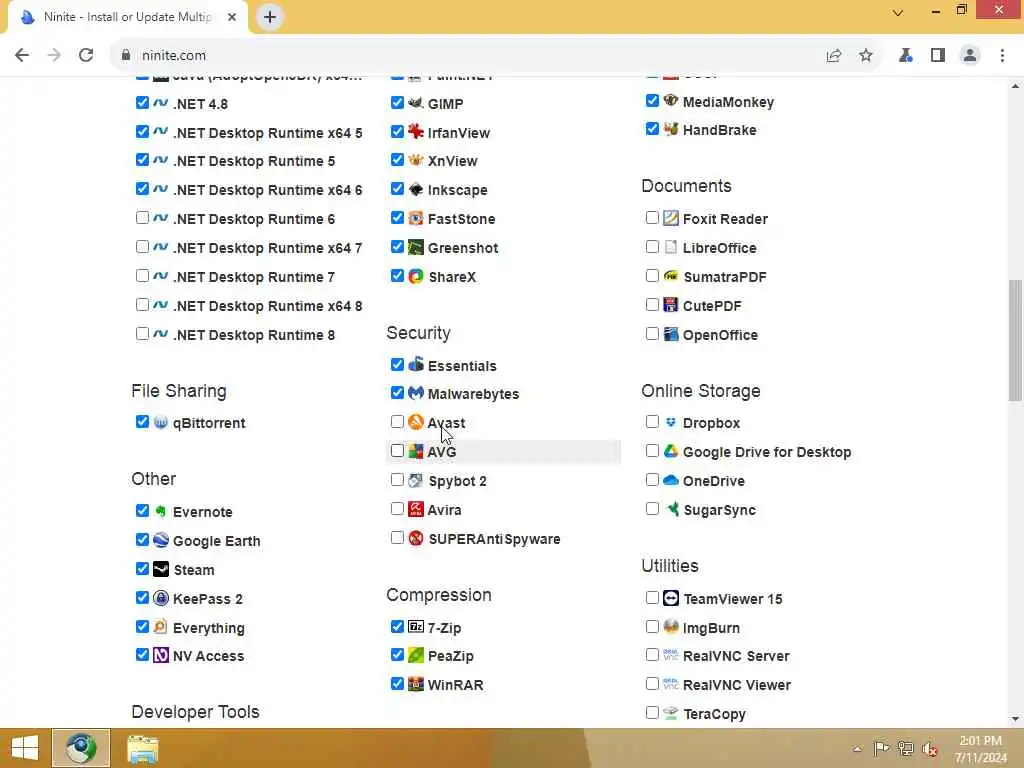1024x768 pixels.
Task: Click the scrollbar down arrow
Action: pos(1015,719)
